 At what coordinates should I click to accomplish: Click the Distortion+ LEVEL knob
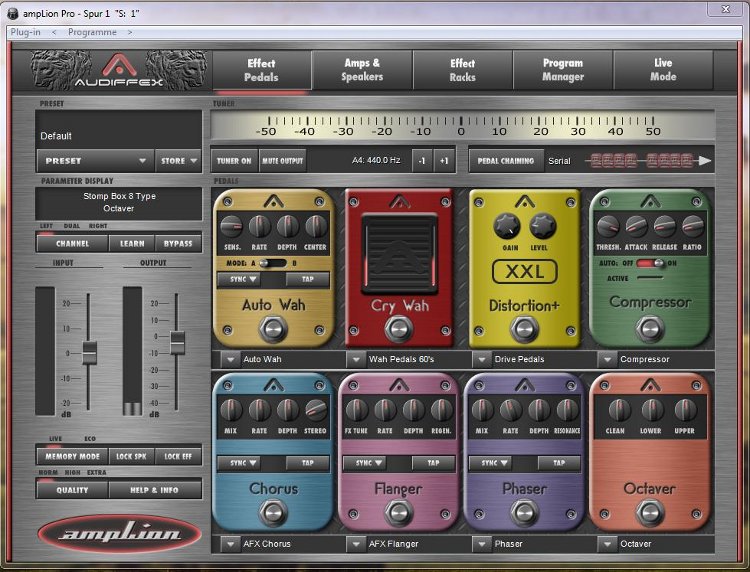coord(542,226)
